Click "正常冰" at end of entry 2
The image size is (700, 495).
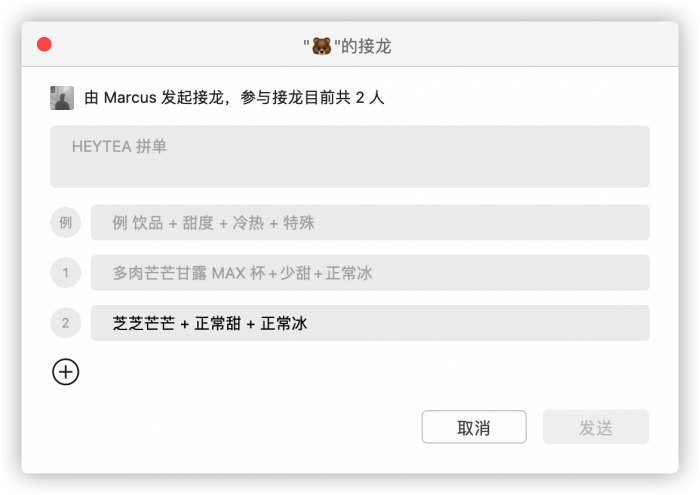click(284, 323)
